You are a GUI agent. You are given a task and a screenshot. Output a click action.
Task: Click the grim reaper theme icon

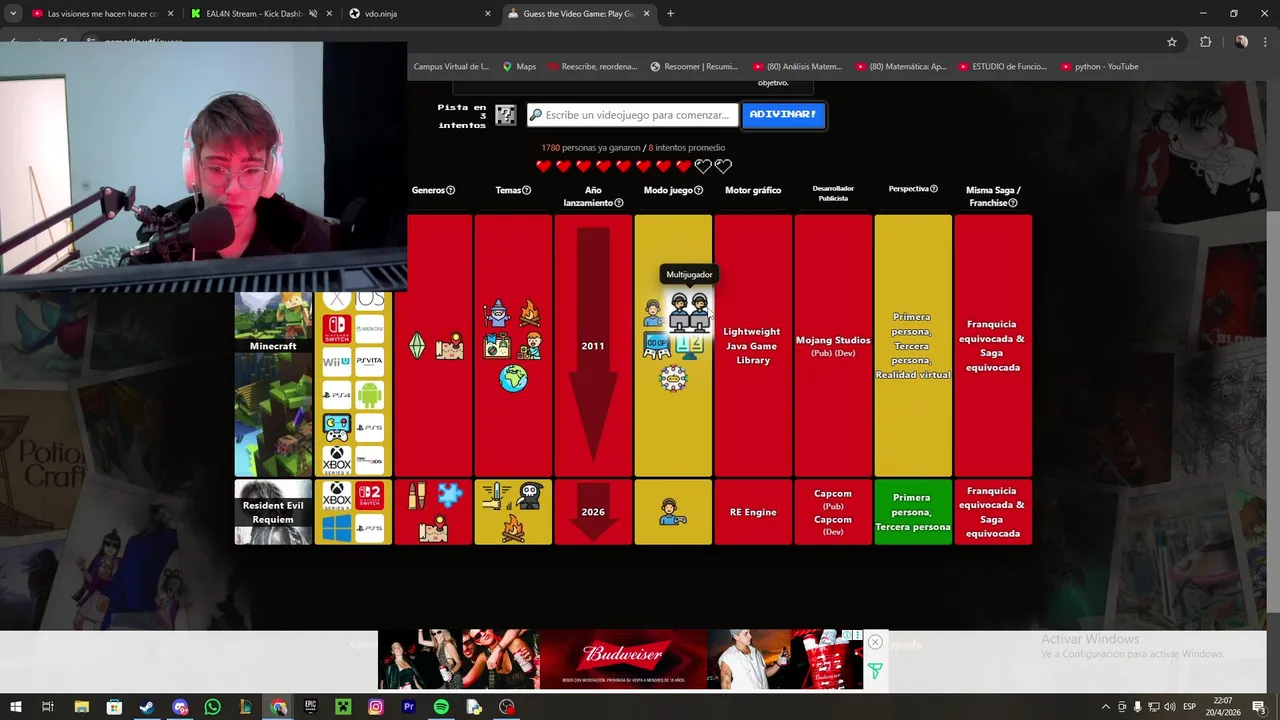coord(529,496)
